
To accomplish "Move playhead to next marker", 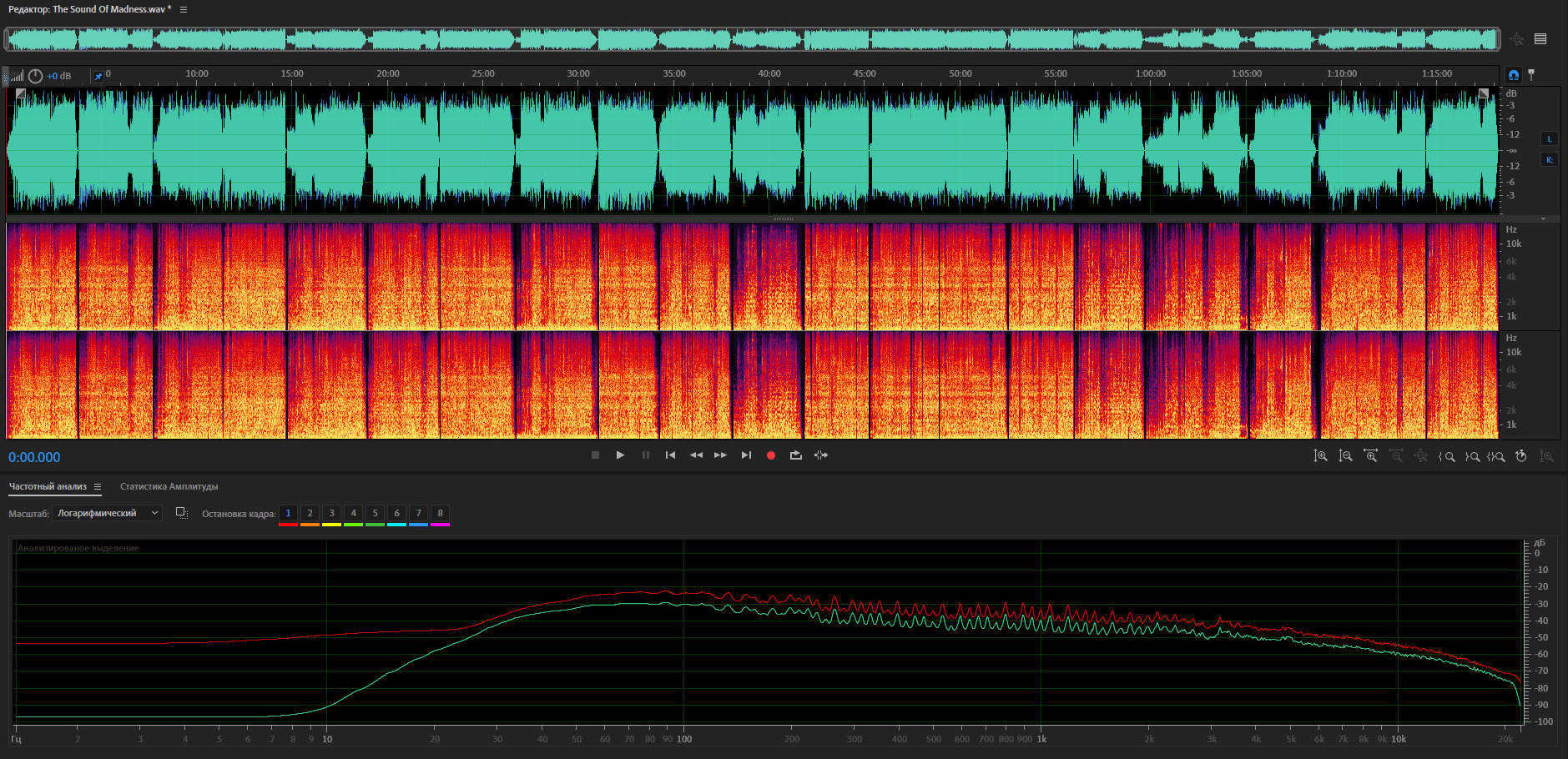I will pos(746,455).
